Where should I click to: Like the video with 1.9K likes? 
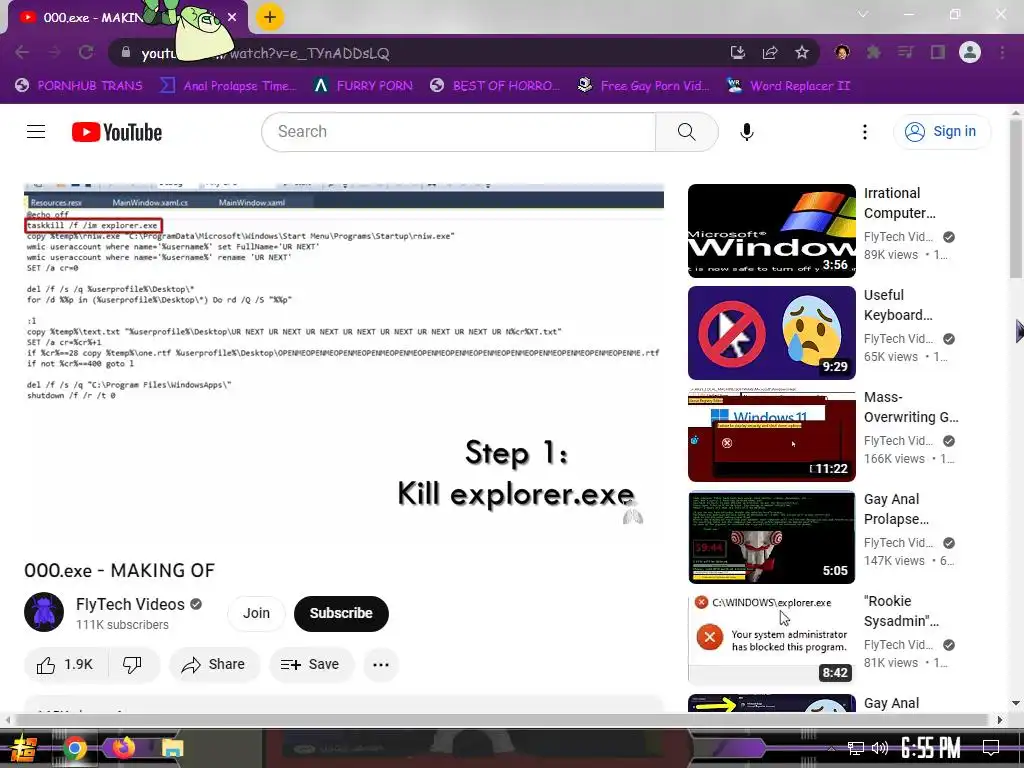(65, 665)
